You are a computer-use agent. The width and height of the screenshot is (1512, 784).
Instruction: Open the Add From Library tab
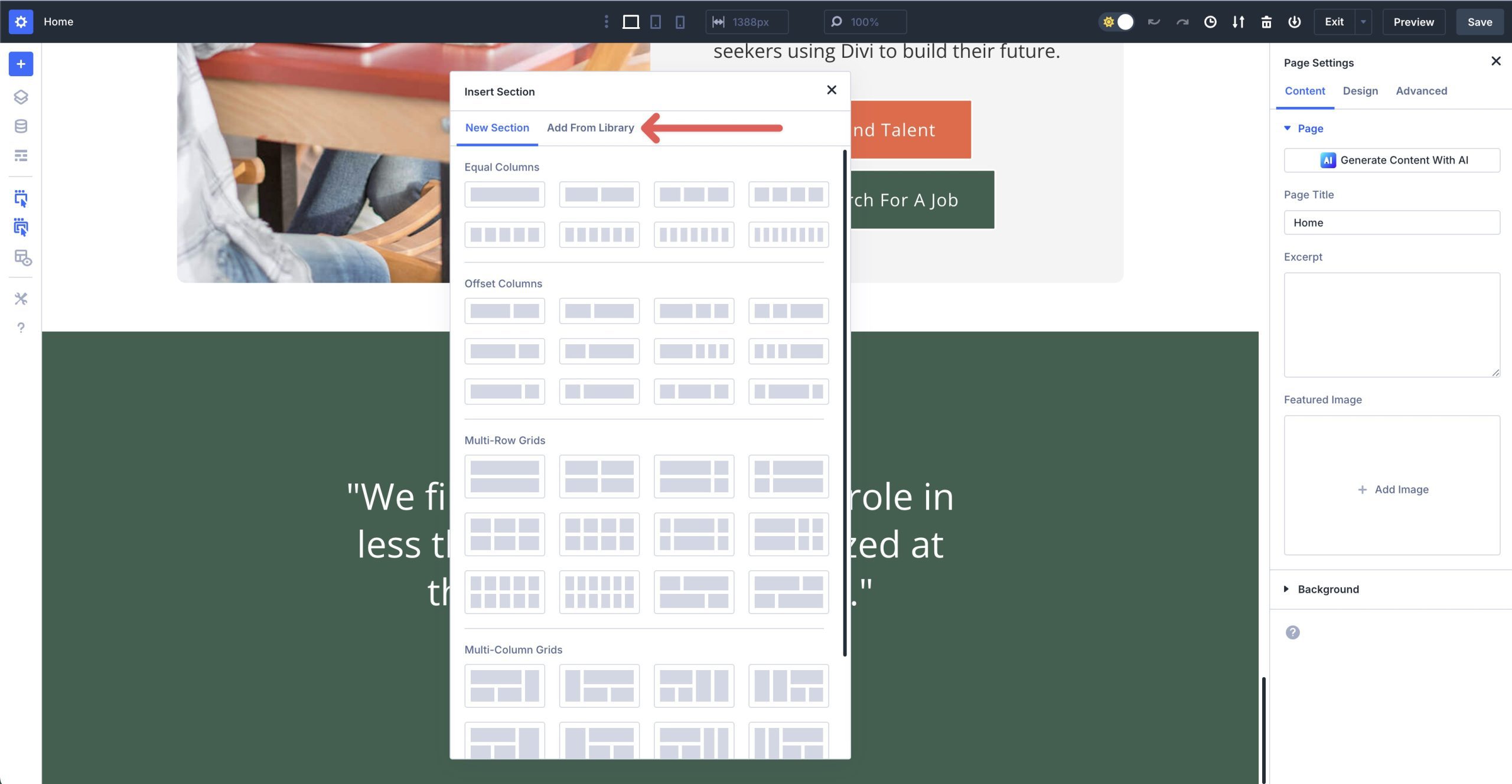click(590, 128)
